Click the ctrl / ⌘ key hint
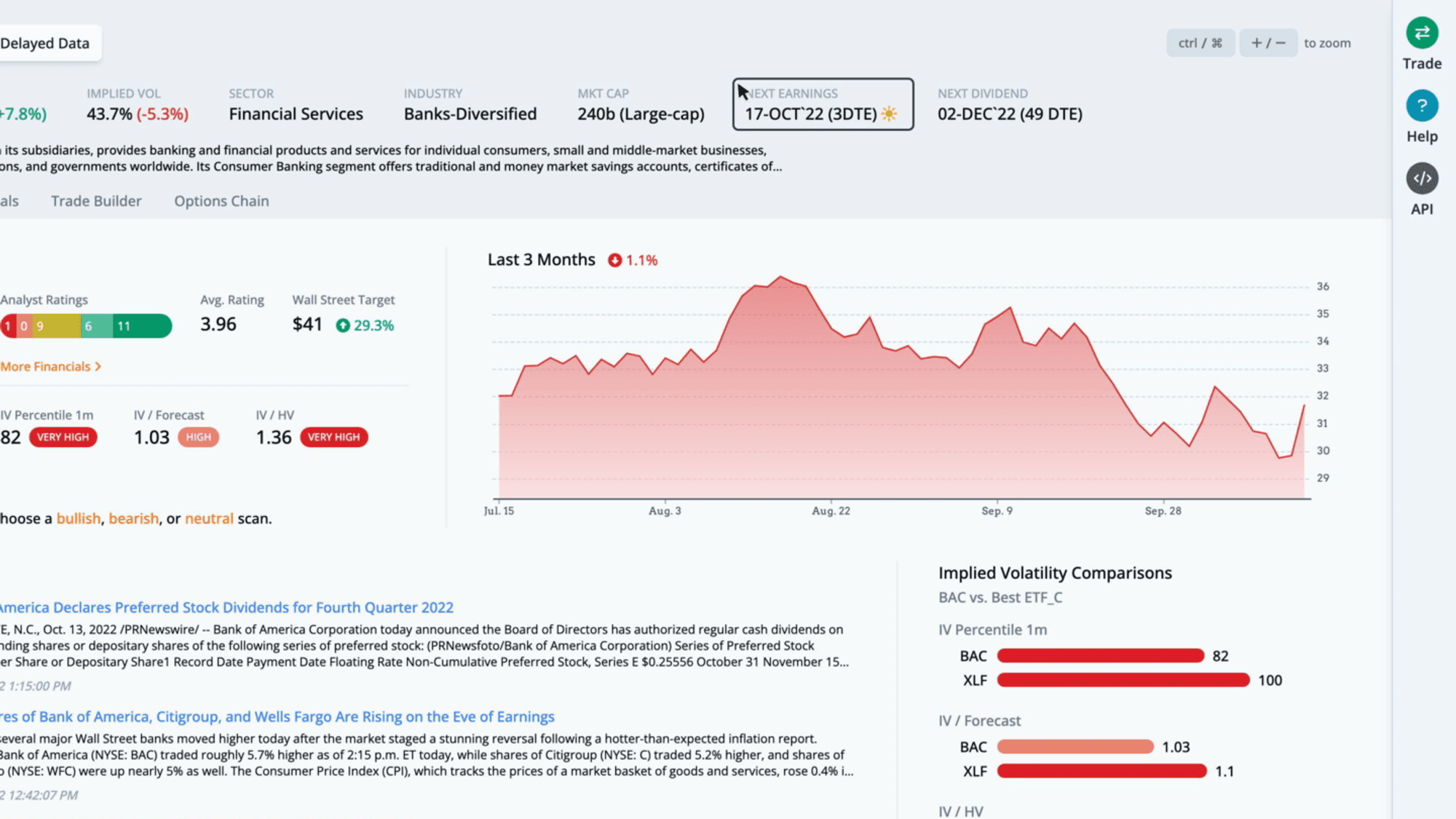 pos(1200,43)
